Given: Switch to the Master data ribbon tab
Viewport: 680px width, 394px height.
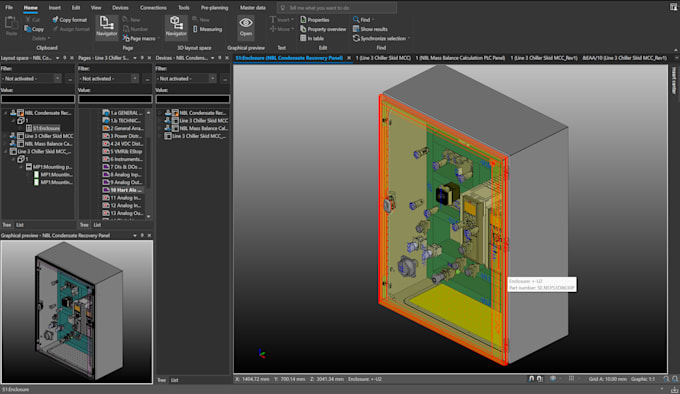Looking at the screenshot, I should point(253,7).
